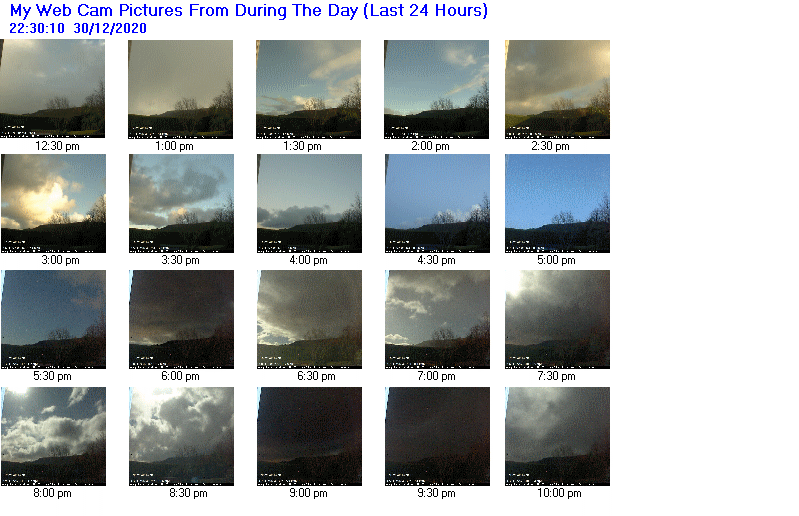Image resolution: width=799 pixels, height=516 pixels.
Task: Select the 4:30 pm webcam thumbnail
Action: tap(437, 203)
